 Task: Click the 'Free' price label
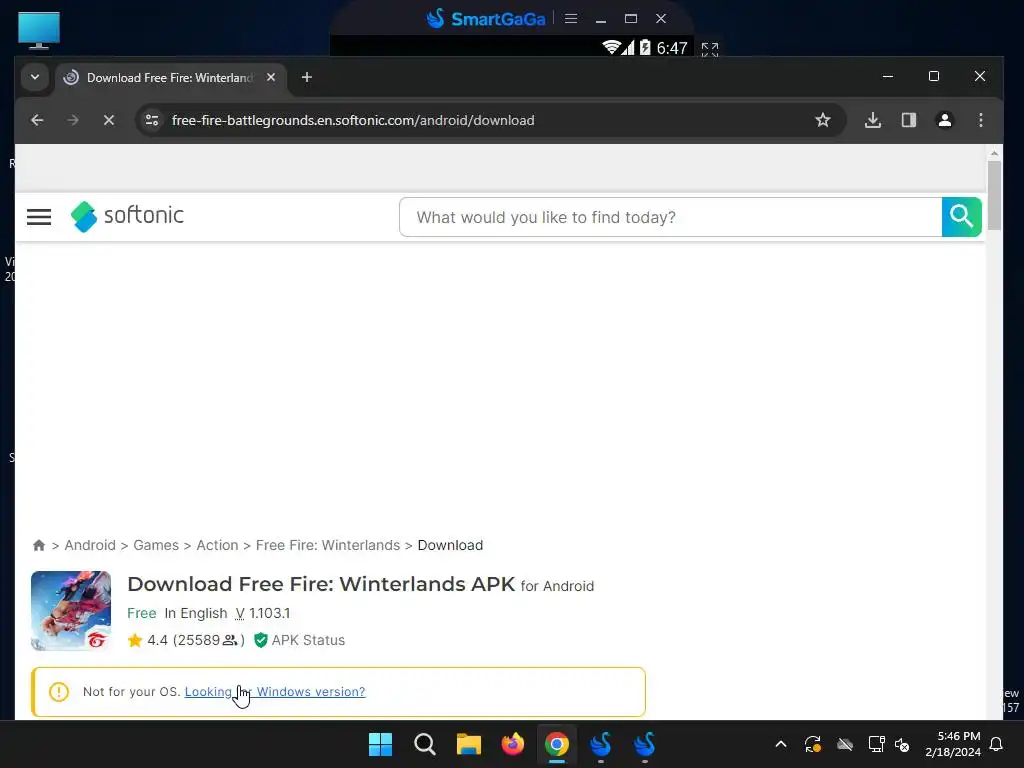click(x=142, y=613)
